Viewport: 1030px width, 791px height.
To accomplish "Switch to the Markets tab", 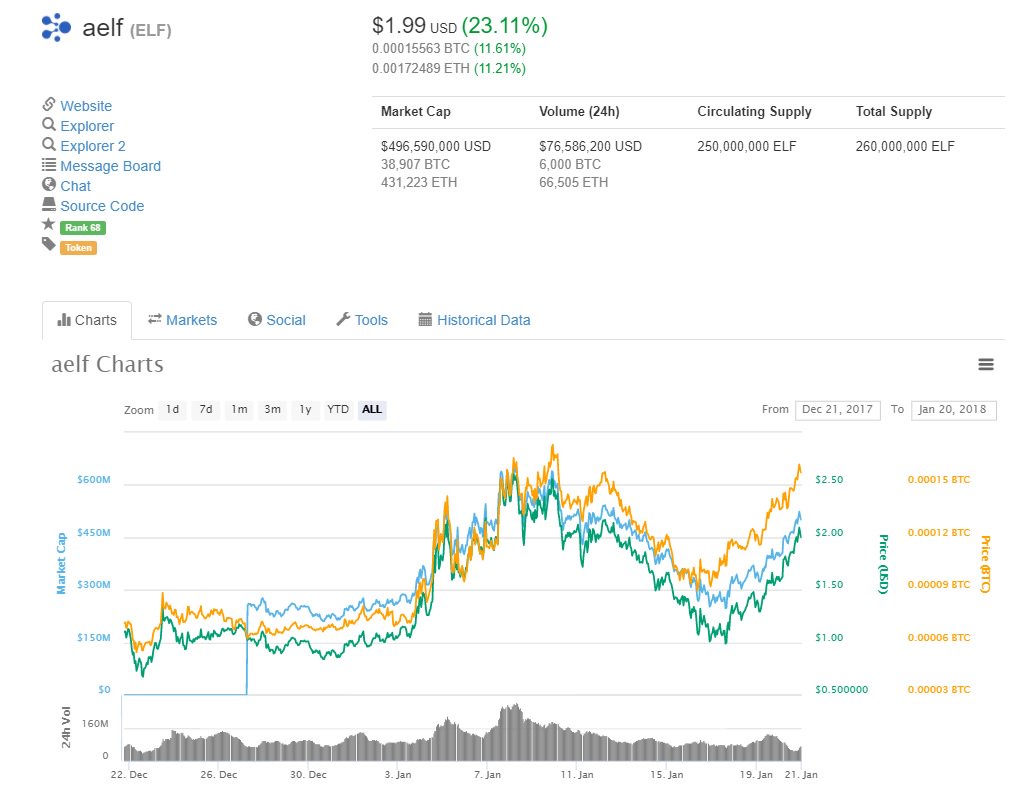I will [183, 320].
